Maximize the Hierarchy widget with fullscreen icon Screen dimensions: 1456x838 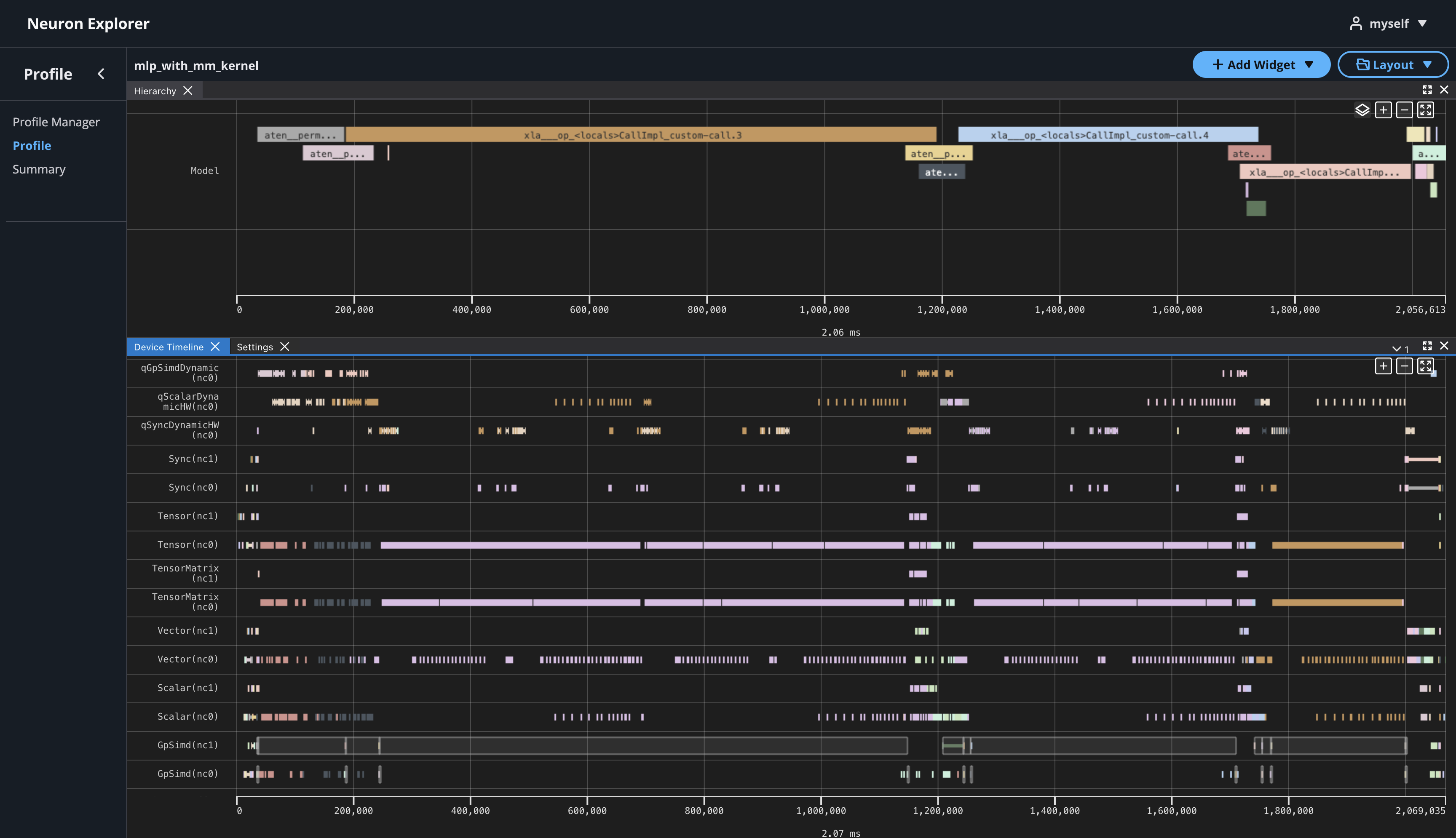click(1427, 90)
